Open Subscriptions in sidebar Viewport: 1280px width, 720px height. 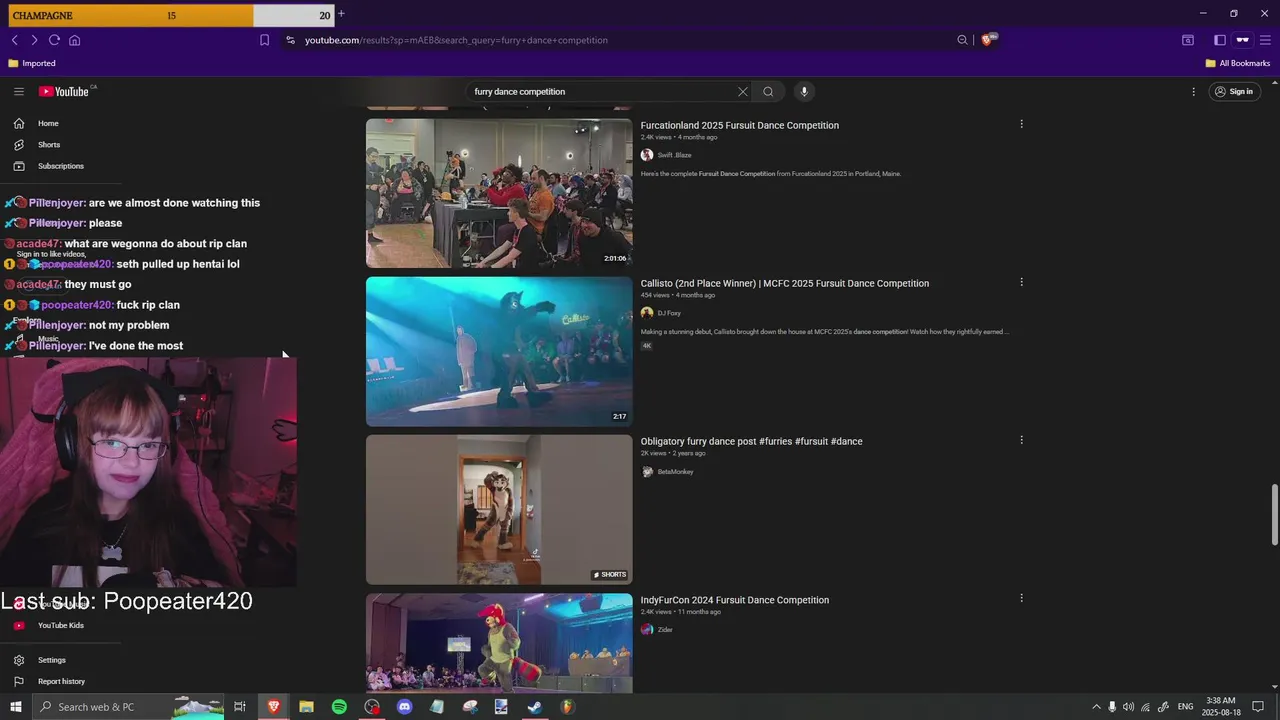60,166
